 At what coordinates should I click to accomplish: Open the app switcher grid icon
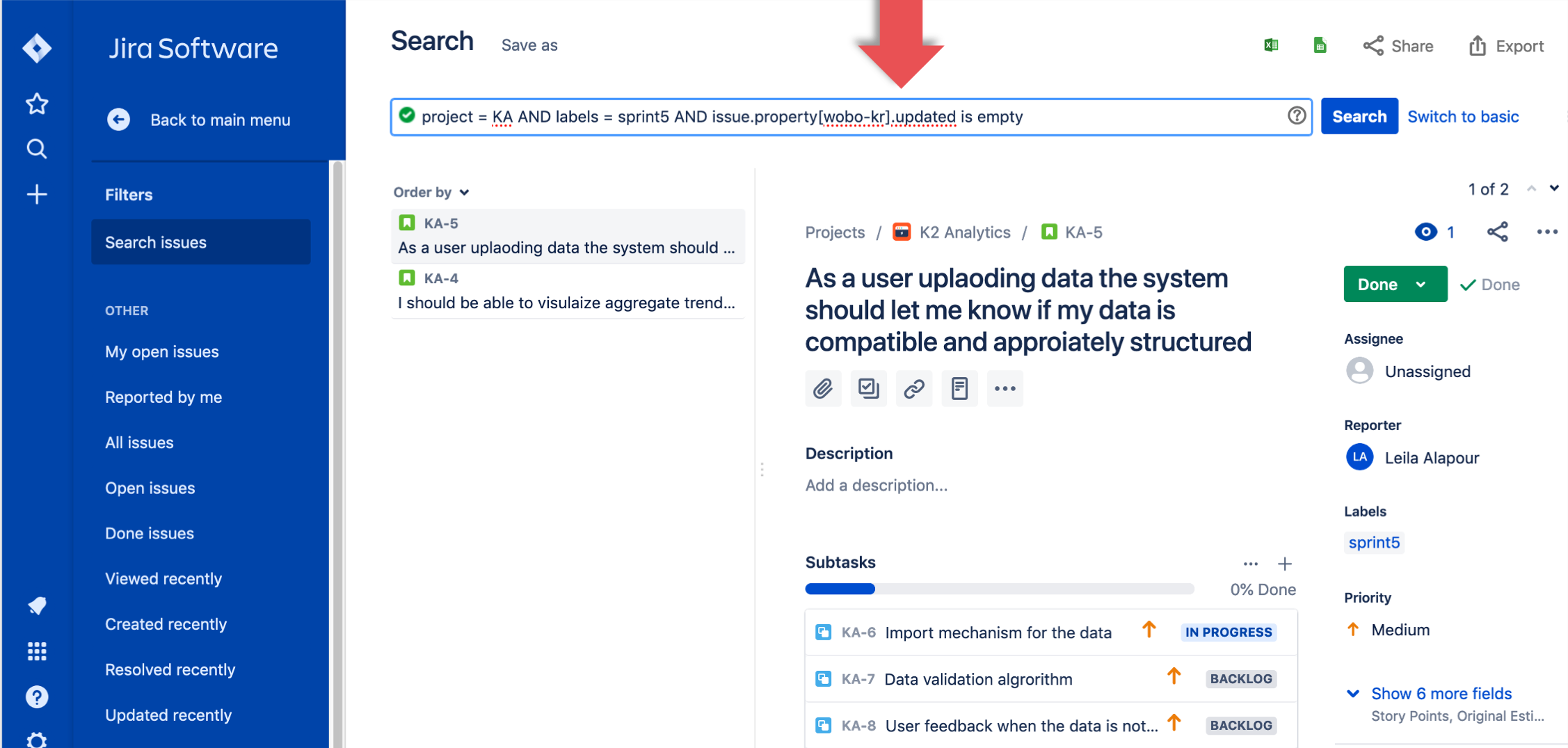point(37,651)
